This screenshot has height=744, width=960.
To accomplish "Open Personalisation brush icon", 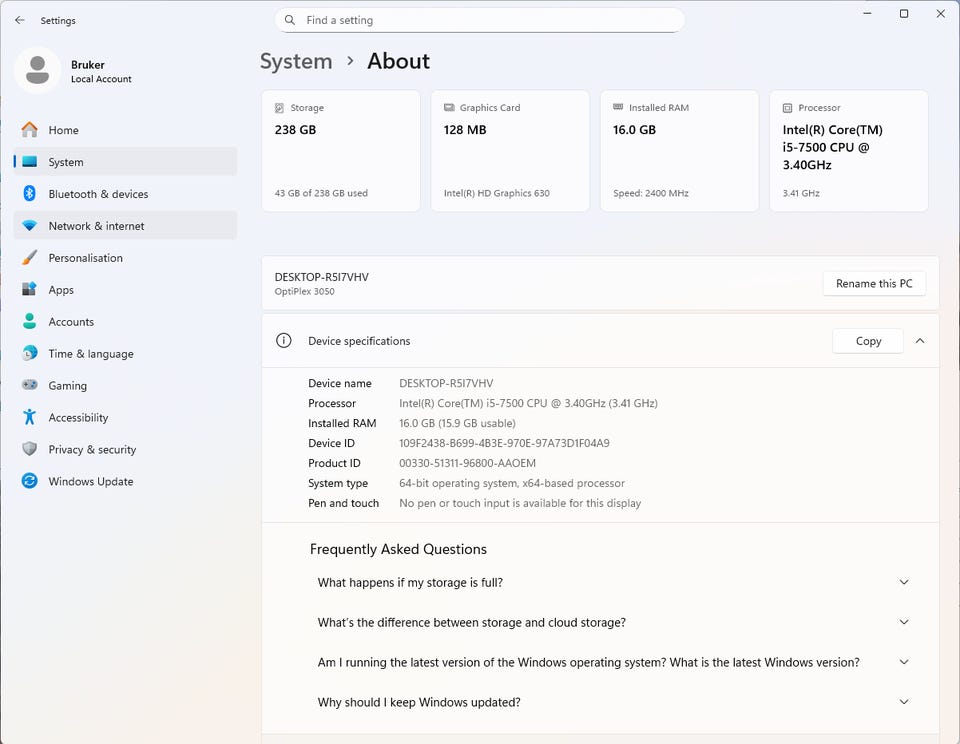I will pos(29,258).
